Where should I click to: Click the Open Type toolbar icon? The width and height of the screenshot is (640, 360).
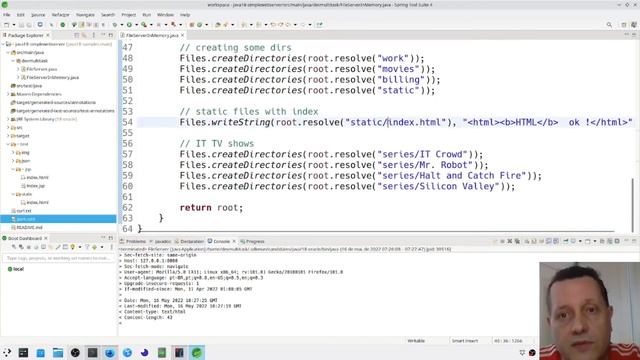click(x=218, y=24)
